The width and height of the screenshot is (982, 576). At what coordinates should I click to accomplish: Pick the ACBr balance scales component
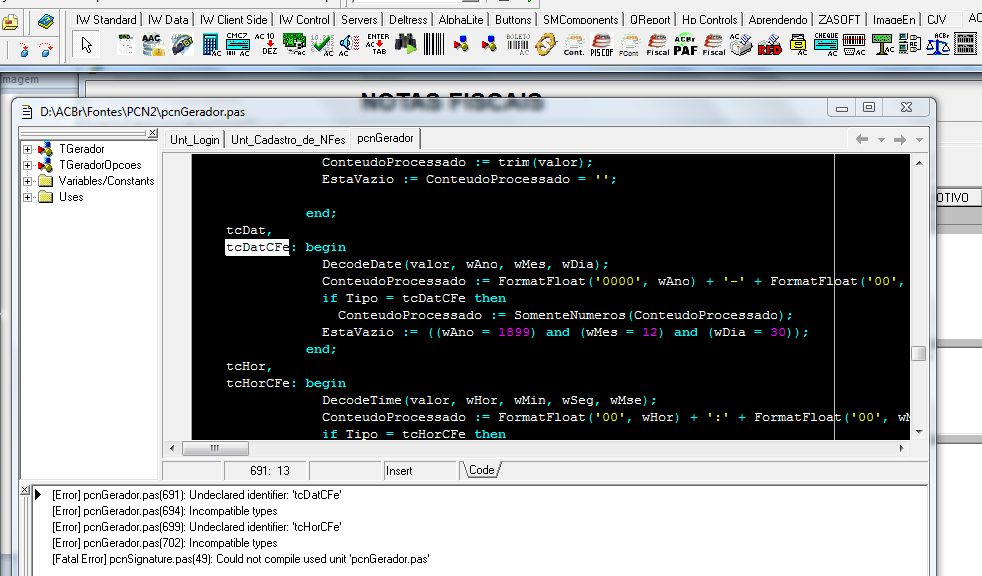(x=938, y=45)
